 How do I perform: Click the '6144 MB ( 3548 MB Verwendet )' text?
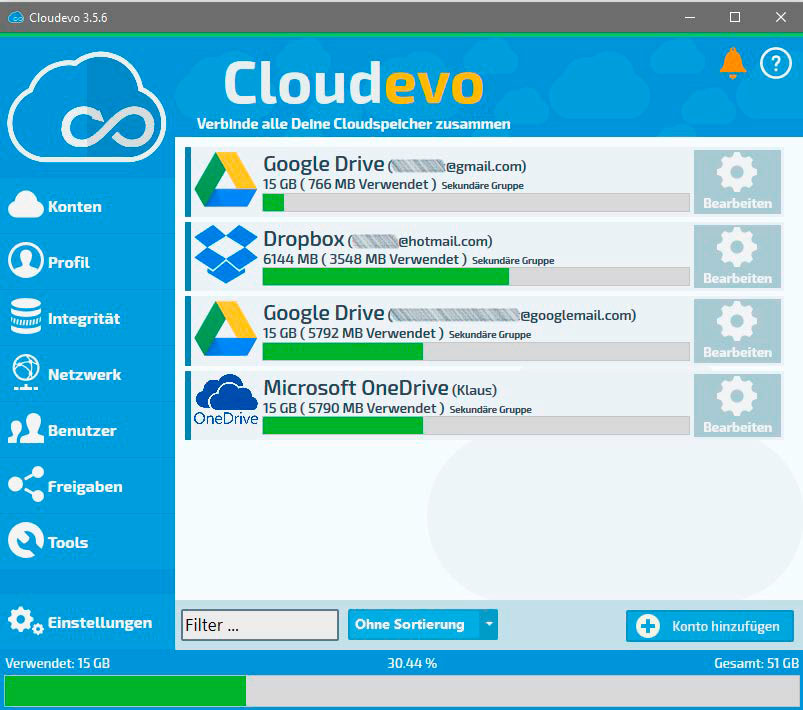coord(365,259)
